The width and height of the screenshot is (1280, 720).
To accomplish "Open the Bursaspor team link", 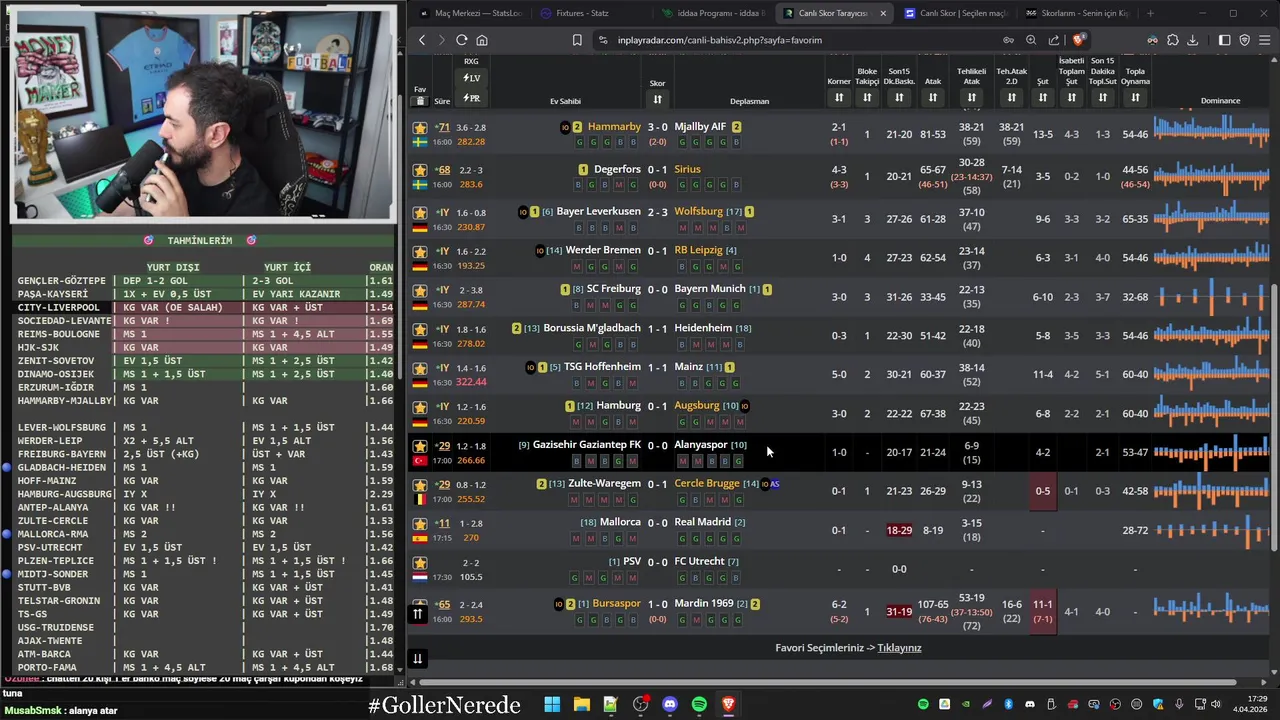I will coord(616,604).
